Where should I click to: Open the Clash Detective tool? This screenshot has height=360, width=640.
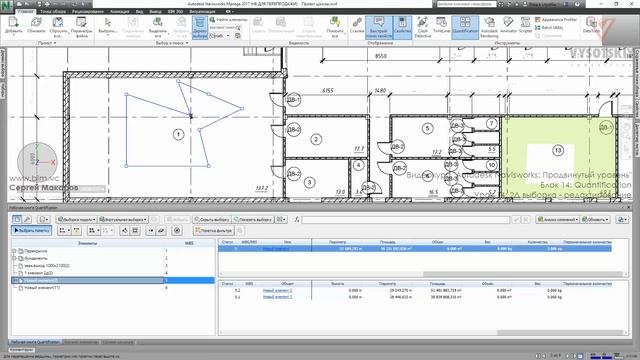(422, 27)
